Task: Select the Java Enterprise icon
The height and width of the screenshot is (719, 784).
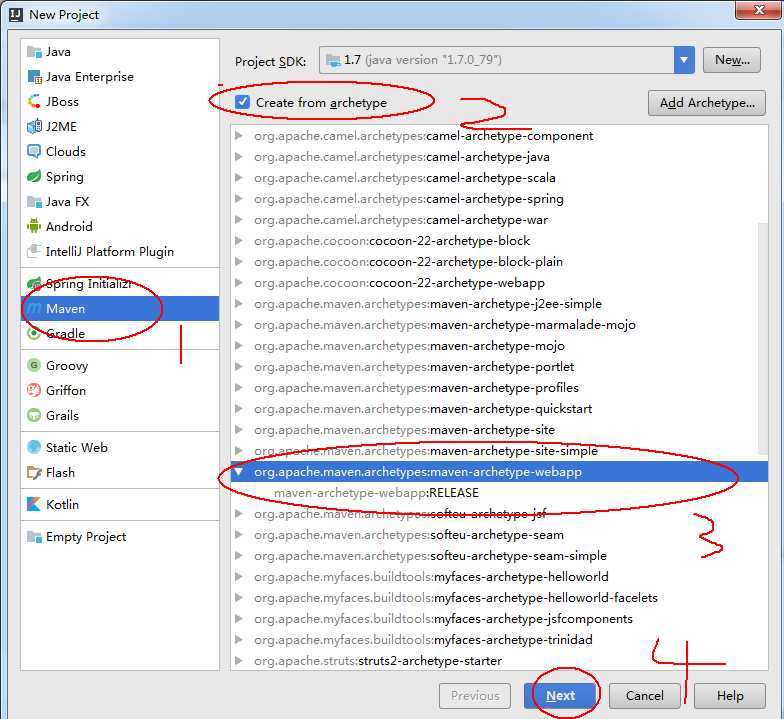Action: click(x=34, y=76)
